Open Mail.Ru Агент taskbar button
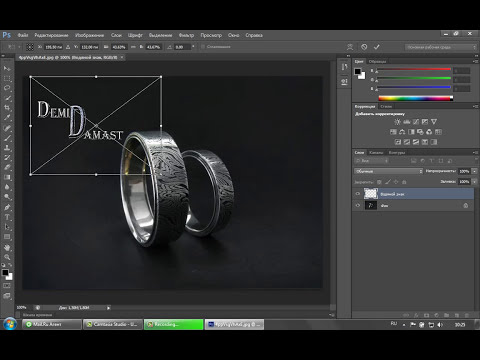 pos(52,324)
